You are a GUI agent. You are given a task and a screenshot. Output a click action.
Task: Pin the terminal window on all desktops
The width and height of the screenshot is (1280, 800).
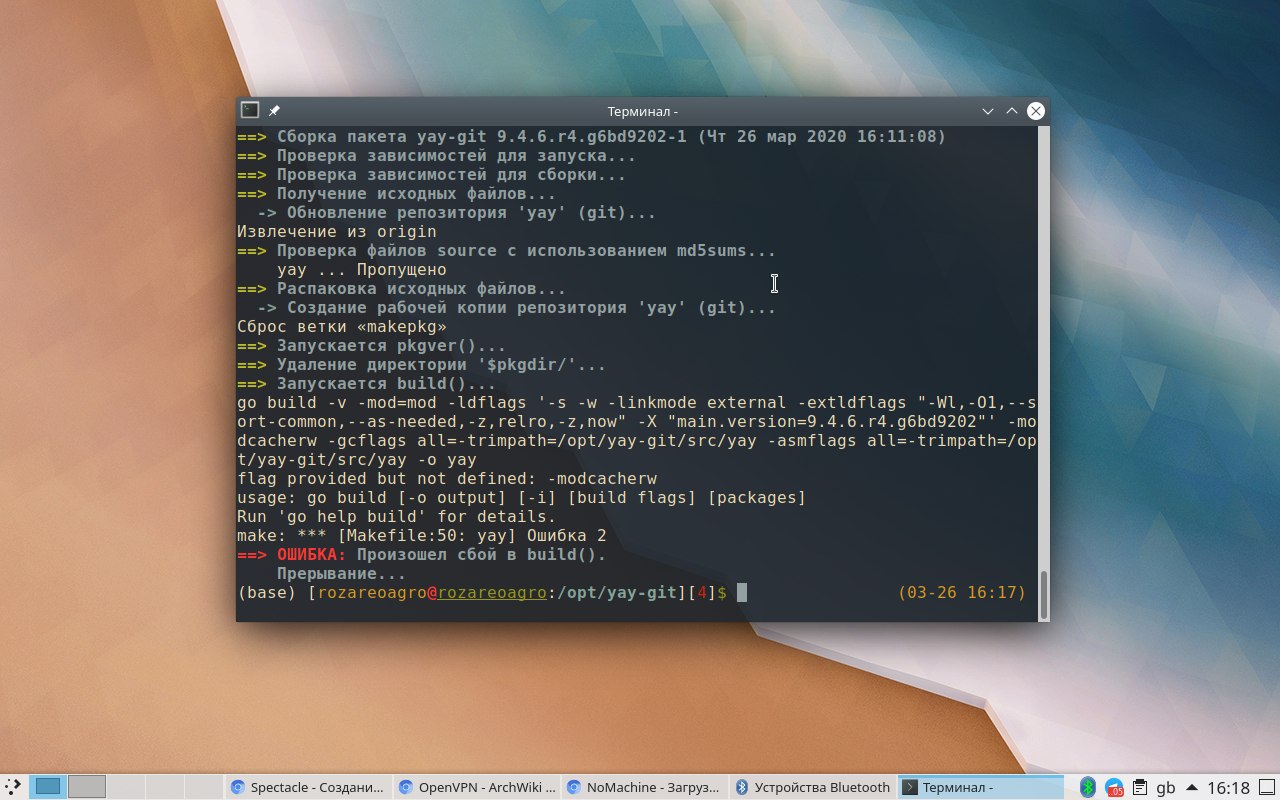[274, 111]
